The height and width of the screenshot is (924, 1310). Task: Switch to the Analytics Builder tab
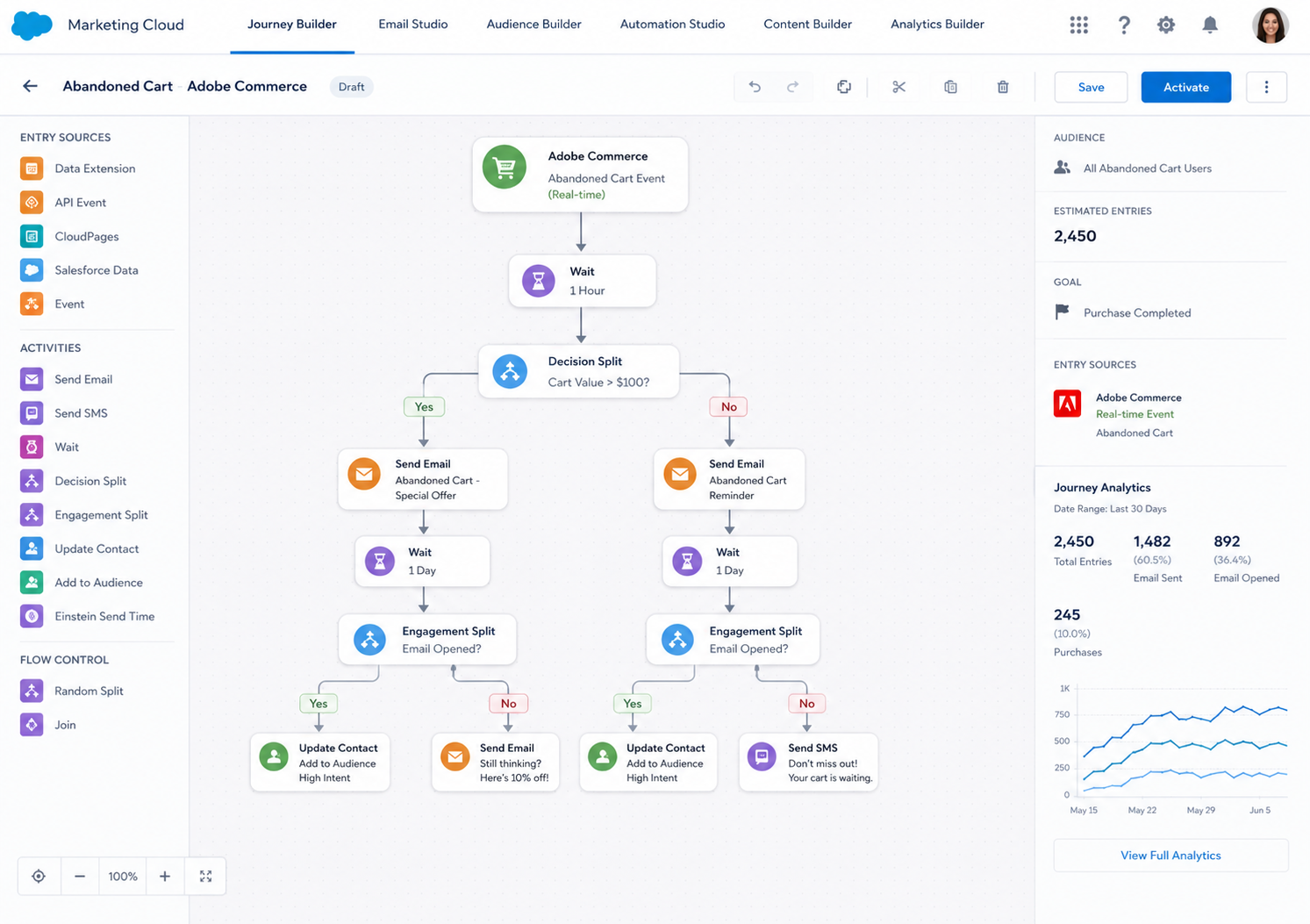[x=937, y=25]
